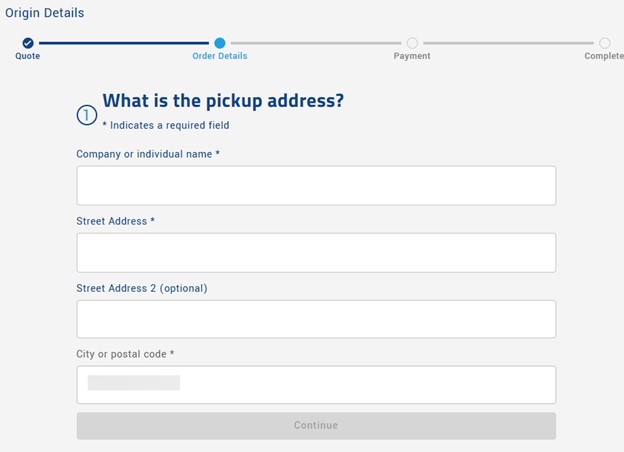
Task: Click the Payment step circle
Action: click(x=412, y=43)
